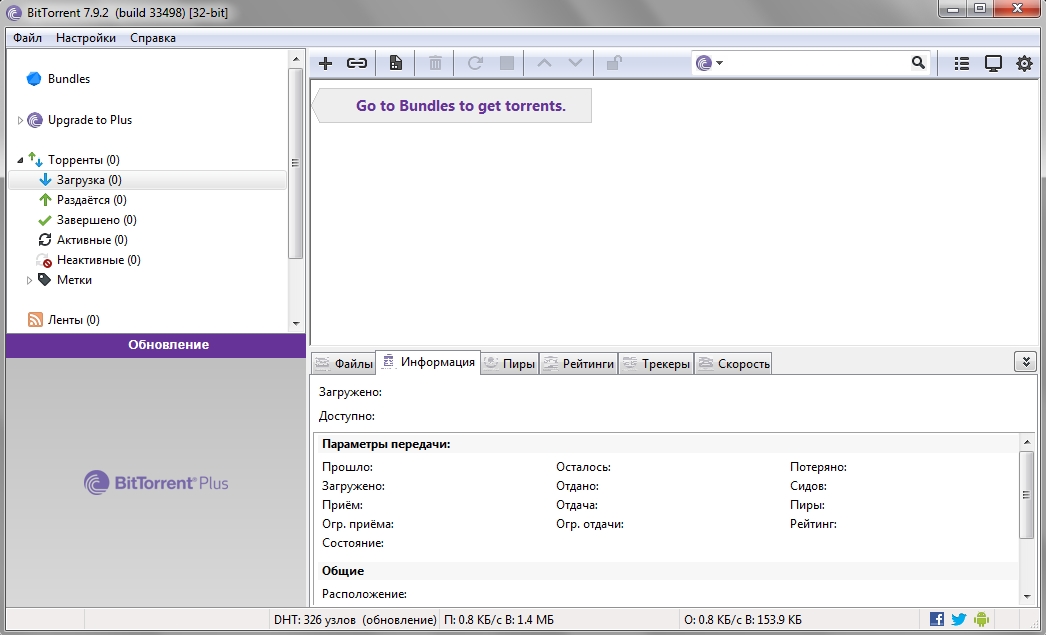Expand the Upgrade to Plus node
Viewport: 1046px width, 635px height.
pyautogui.click(x=20, y=121)
